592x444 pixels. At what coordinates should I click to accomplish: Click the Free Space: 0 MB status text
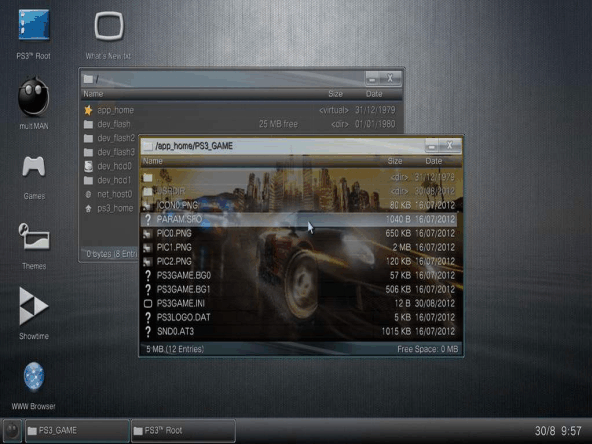[x=427, y=349]
